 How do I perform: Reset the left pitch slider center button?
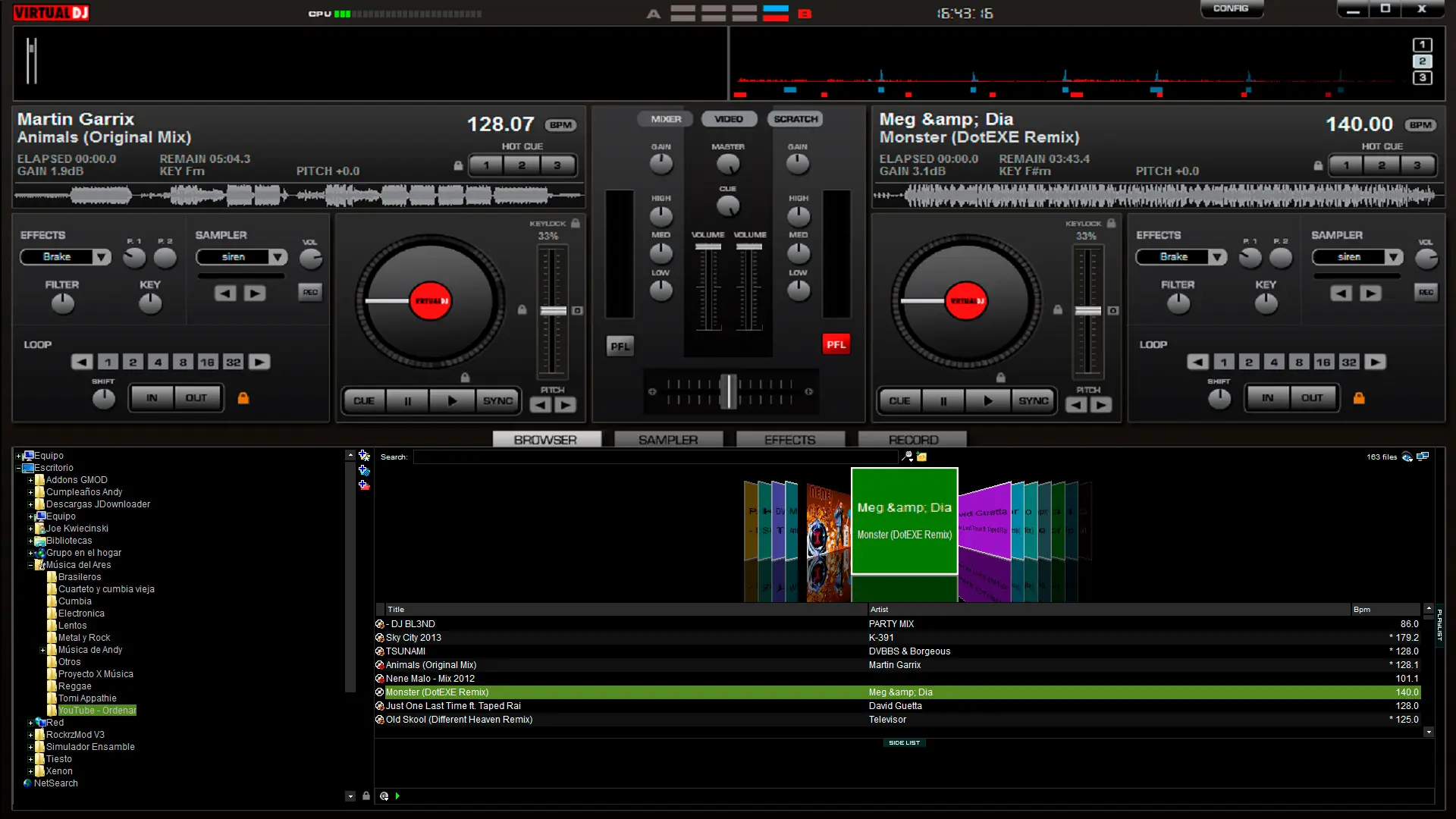pos(577,311)
